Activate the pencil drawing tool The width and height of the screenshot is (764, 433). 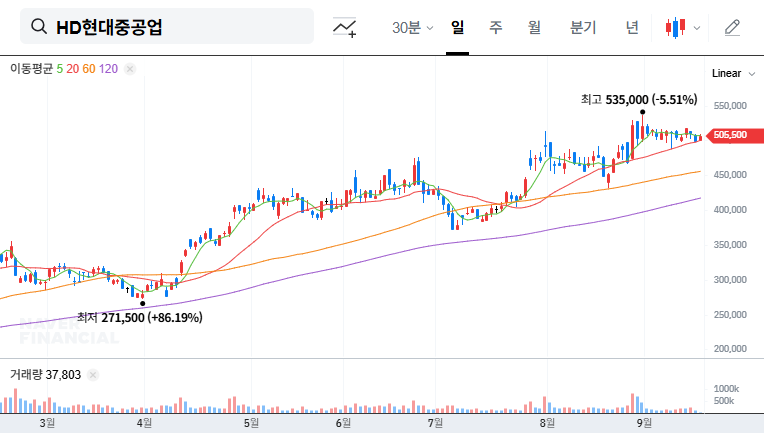click(732, 28)
